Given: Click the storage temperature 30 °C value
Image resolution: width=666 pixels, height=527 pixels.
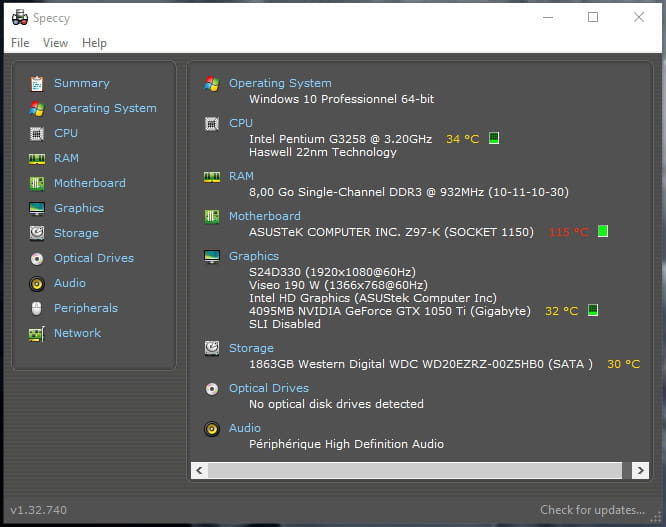Looking at the screenshot, I should click(x=624, y=364).
